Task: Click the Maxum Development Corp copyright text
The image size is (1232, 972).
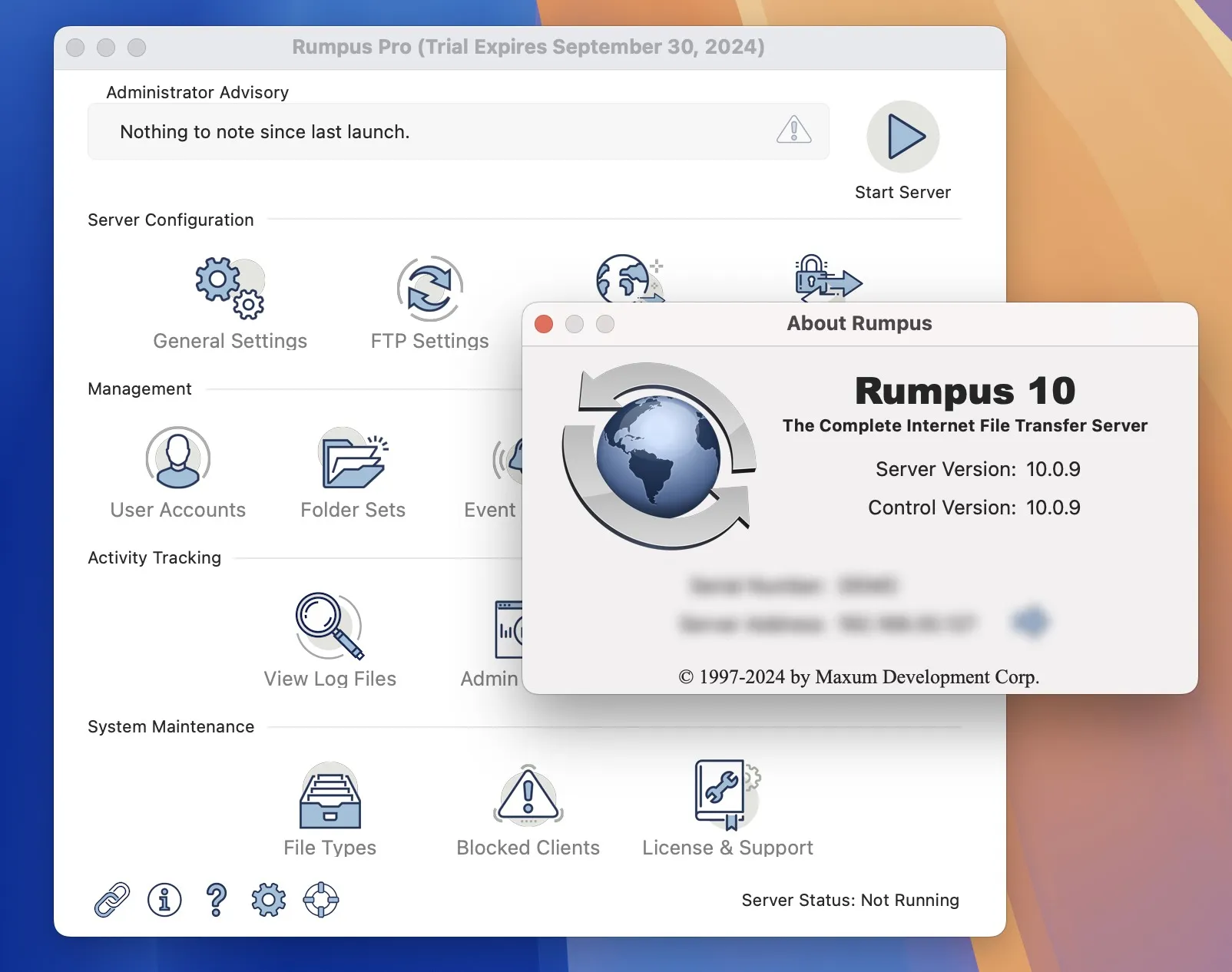Action: coord(859,676)
